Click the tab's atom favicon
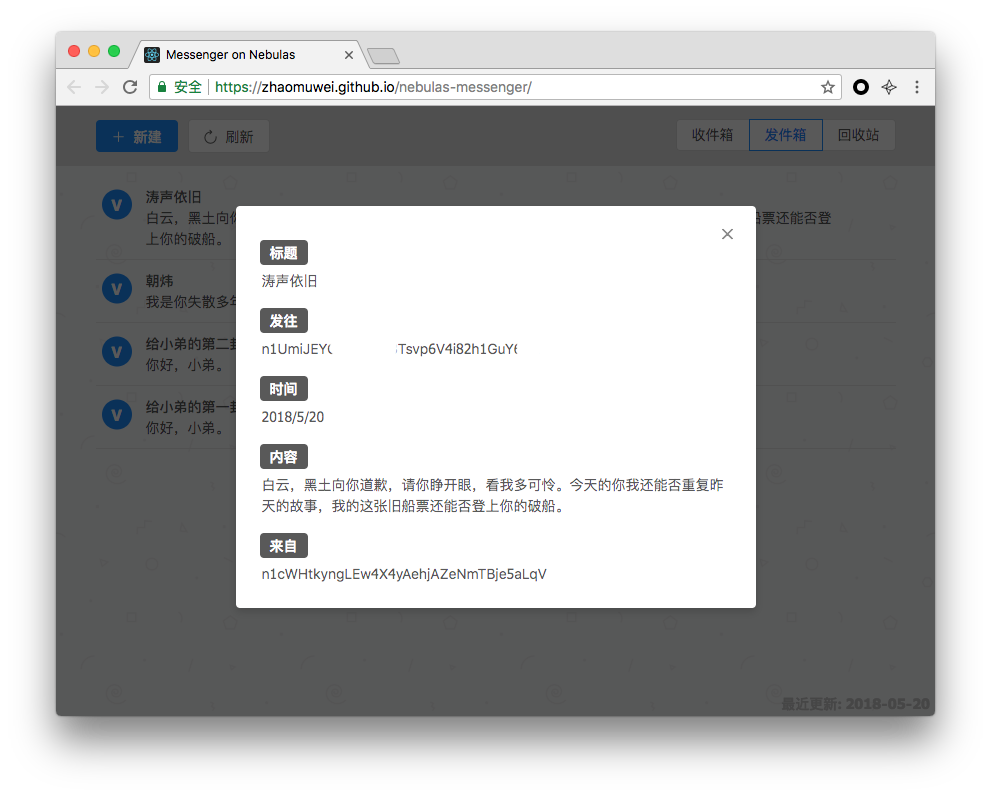991x796 pixels. point(152,55)
